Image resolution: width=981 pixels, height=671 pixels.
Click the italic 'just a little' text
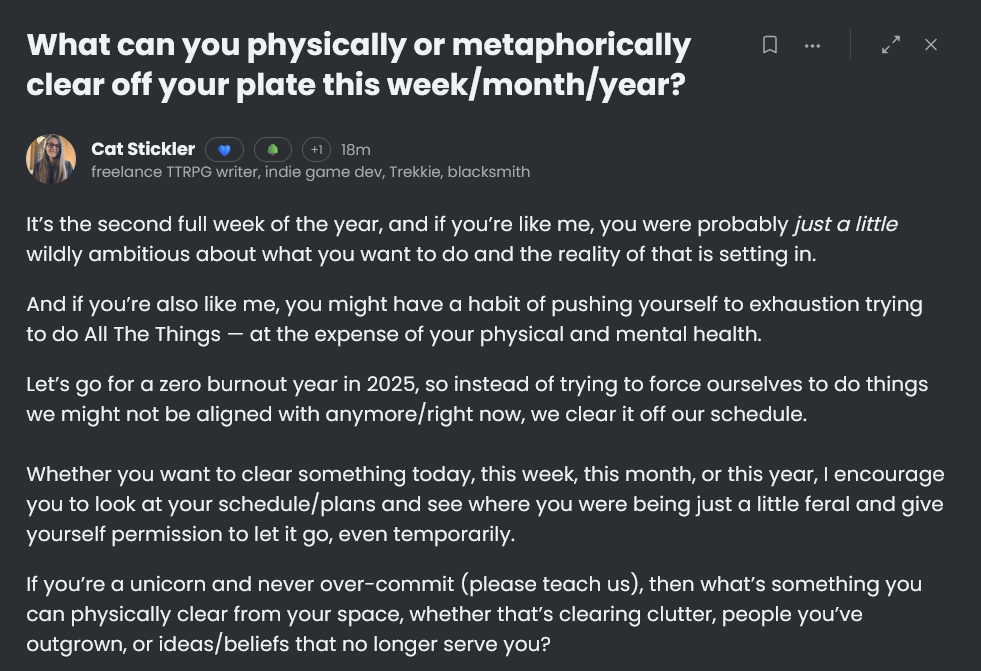click(x=845, y=224)
